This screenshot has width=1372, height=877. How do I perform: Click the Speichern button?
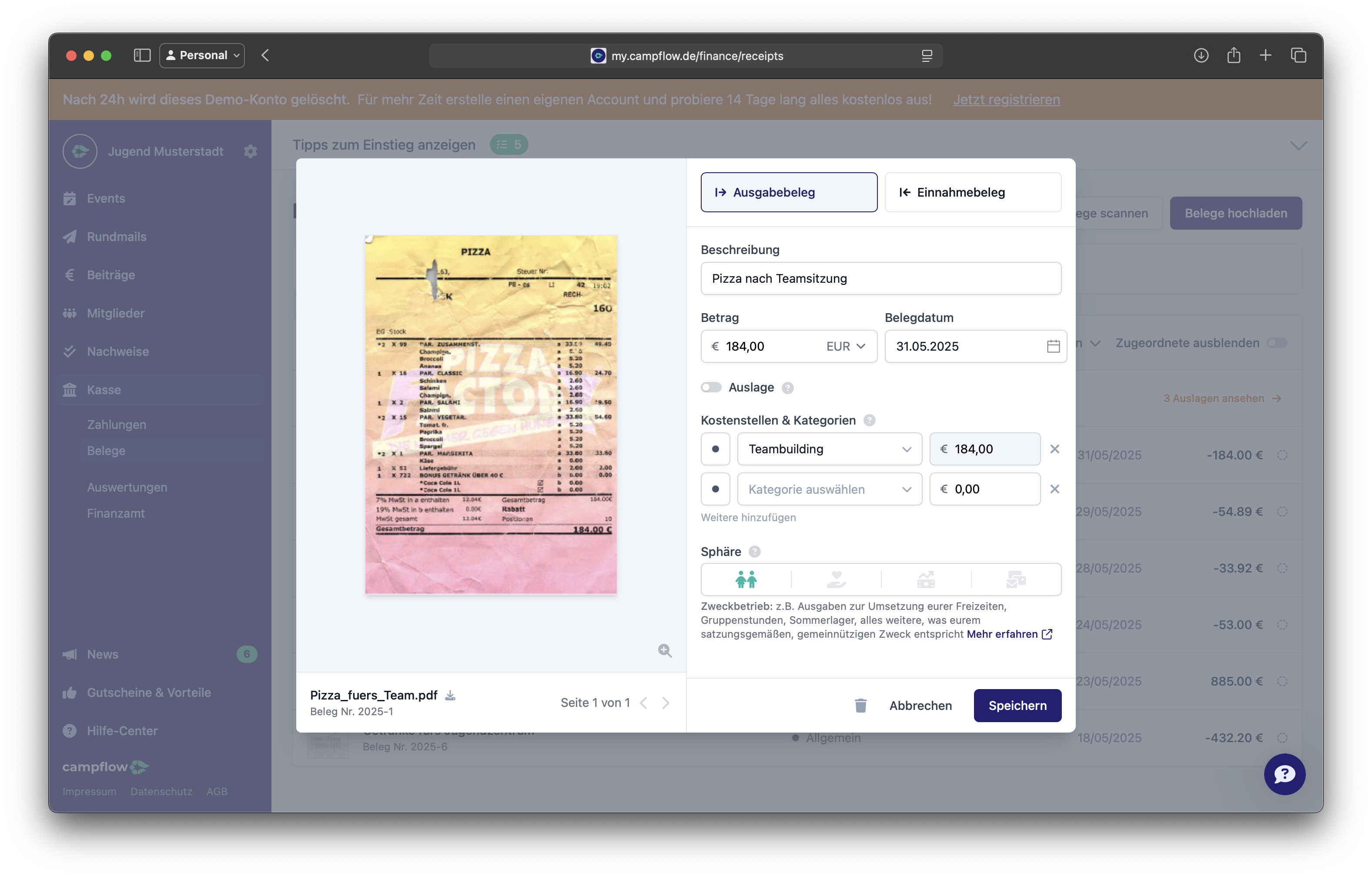(1017, 706)
